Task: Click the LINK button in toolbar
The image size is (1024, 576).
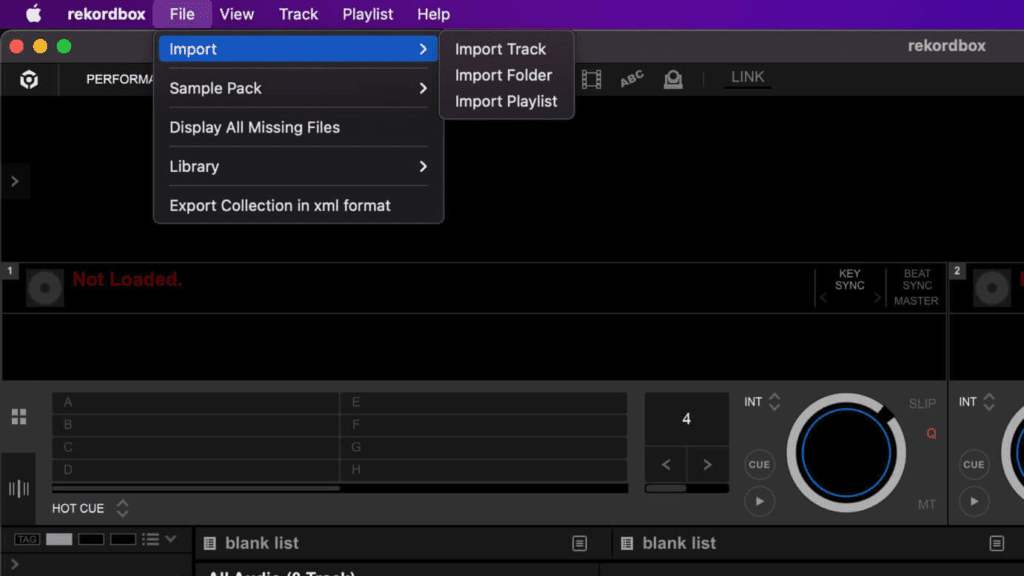Action: coord(747,77)
